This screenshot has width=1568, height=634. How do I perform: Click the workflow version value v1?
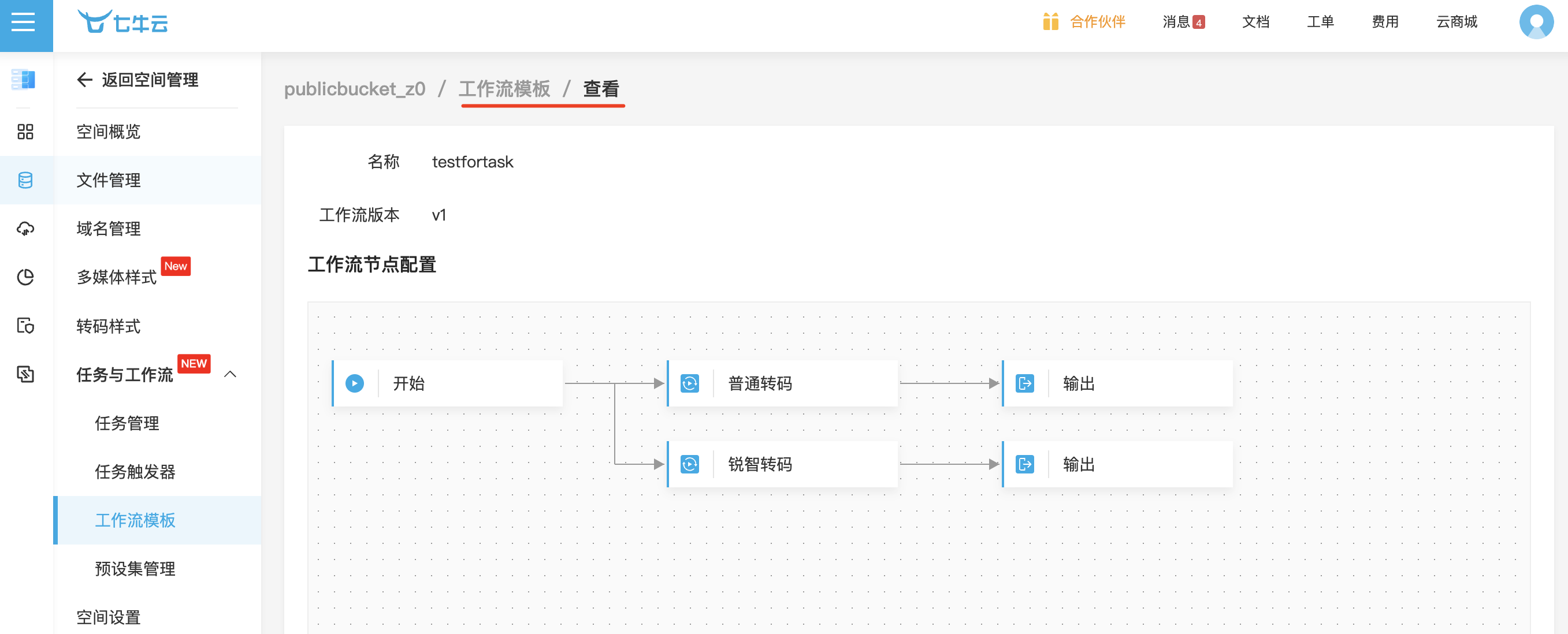(439, 215)
